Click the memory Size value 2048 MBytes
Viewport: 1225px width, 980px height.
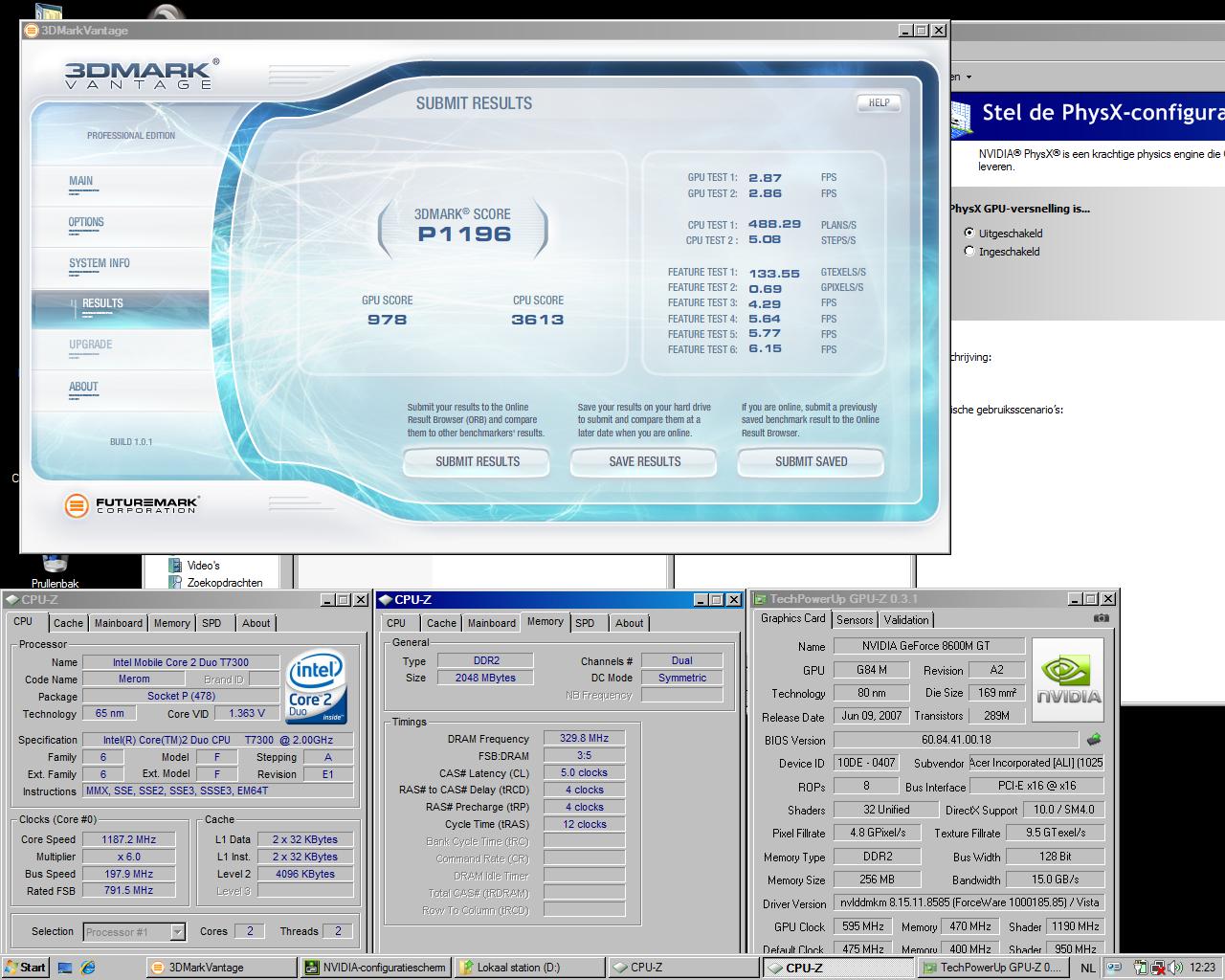tap(485, 678)
